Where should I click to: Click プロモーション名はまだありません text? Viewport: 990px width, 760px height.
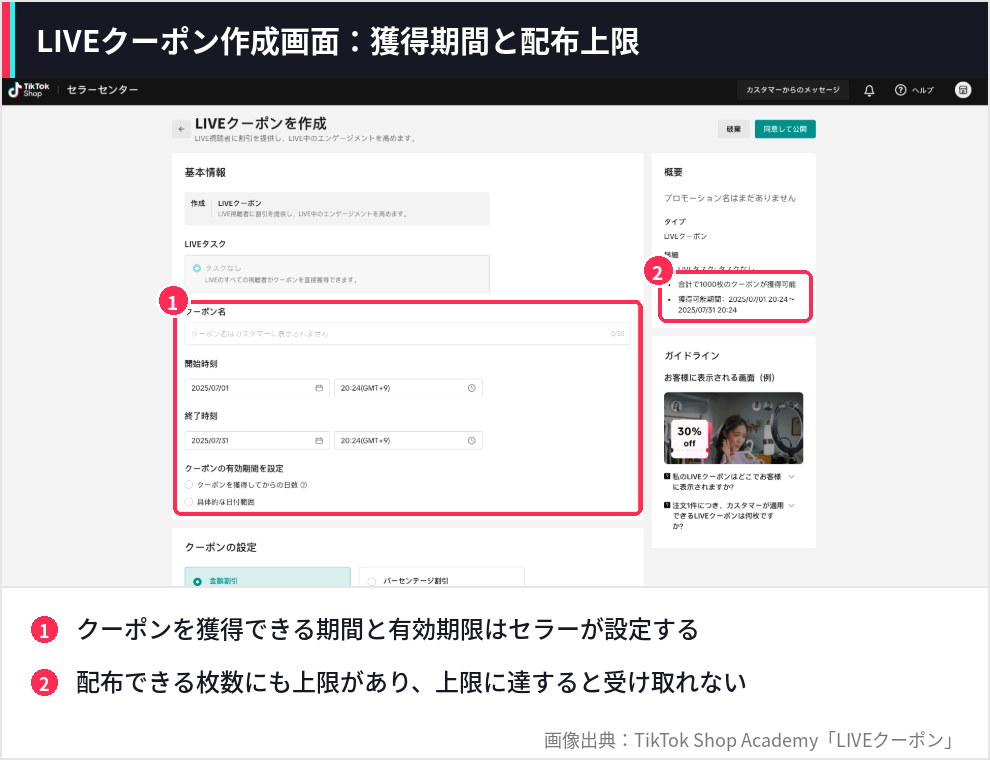730,198
